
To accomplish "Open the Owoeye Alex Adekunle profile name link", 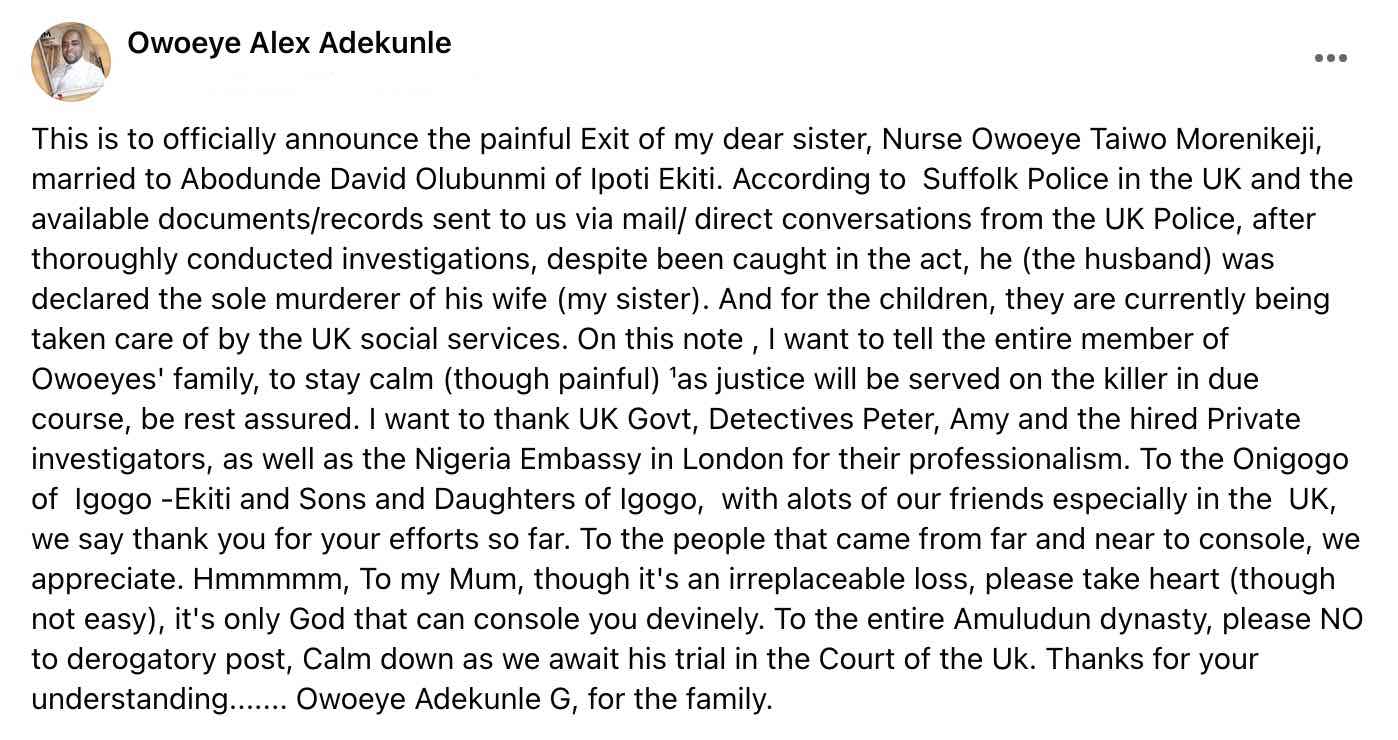I will click(289, 43).
